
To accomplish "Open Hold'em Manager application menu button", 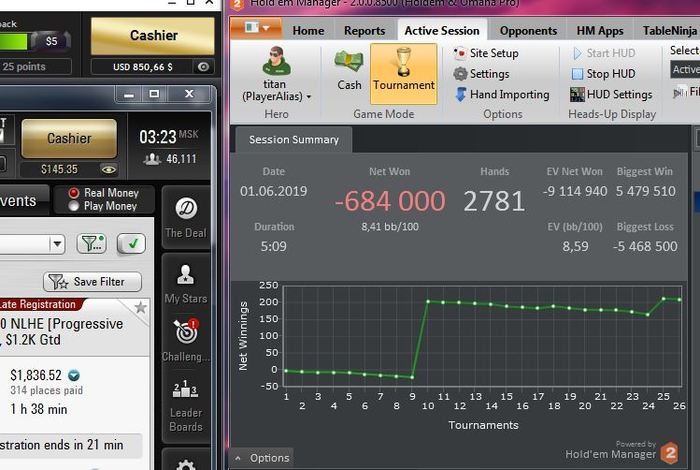I will [x=256, y=28].
